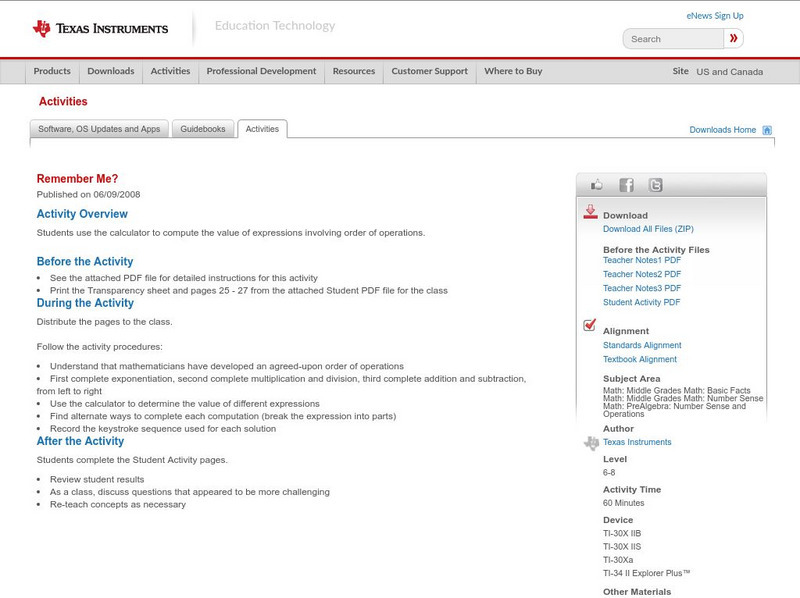Switch to the Guidebooks tab

click(202, 128)
